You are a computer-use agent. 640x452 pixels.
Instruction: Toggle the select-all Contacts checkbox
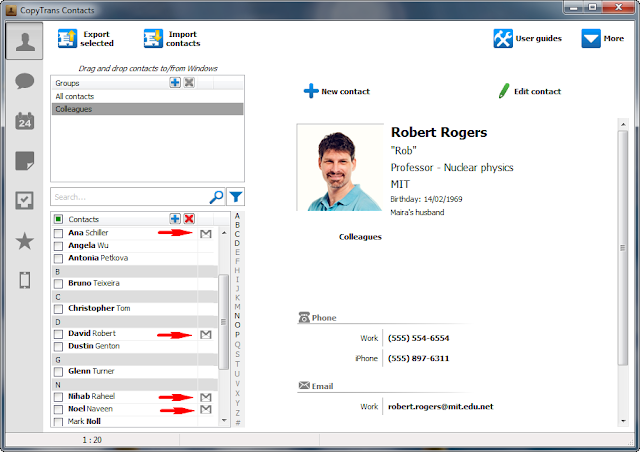point(58,219)
